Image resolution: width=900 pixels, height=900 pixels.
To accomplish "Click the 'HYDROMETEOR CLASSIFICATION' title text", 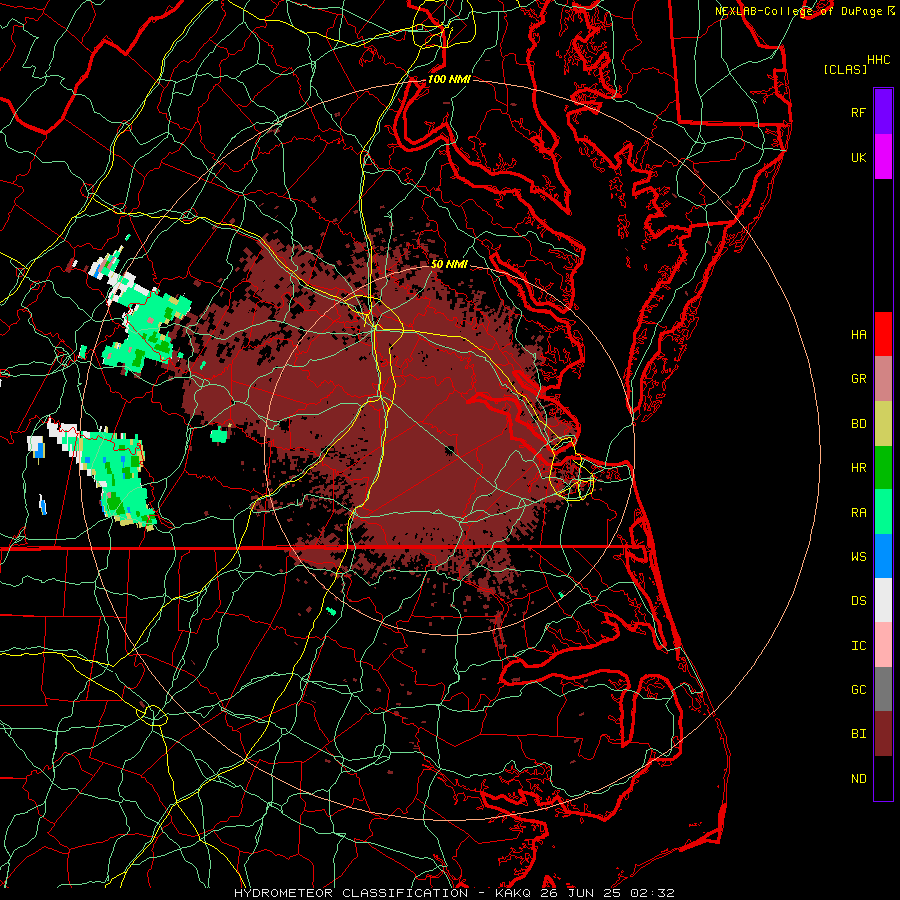I will point(351,893).
